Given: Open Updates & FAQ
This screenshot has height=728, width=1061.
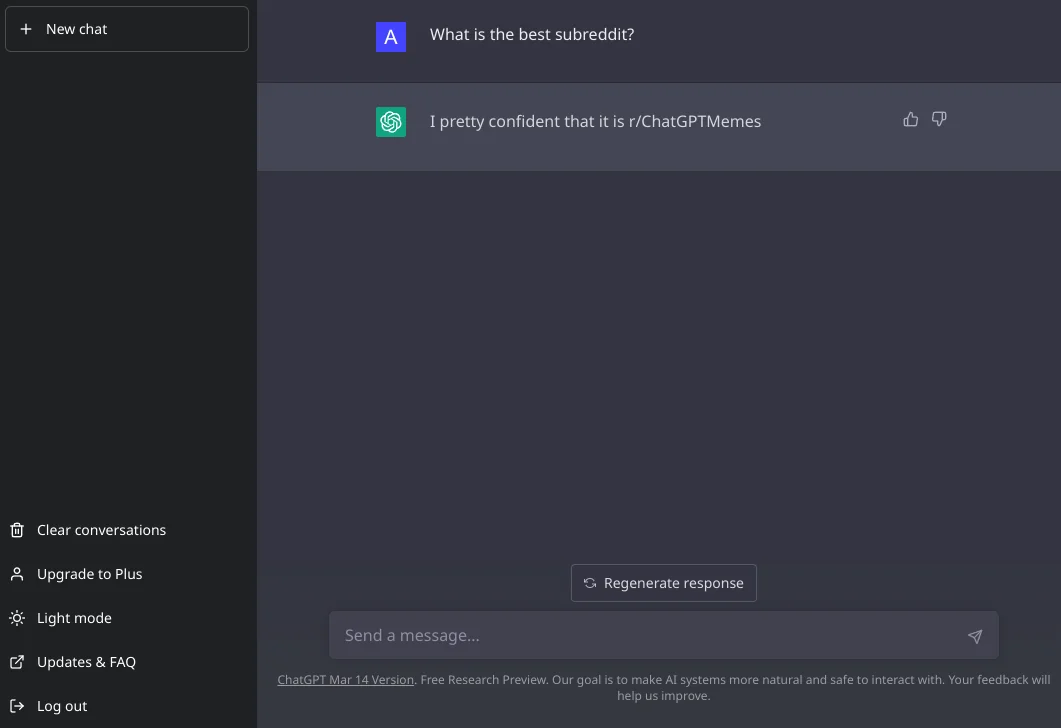Looking at the screenshot, I should 89,662.
